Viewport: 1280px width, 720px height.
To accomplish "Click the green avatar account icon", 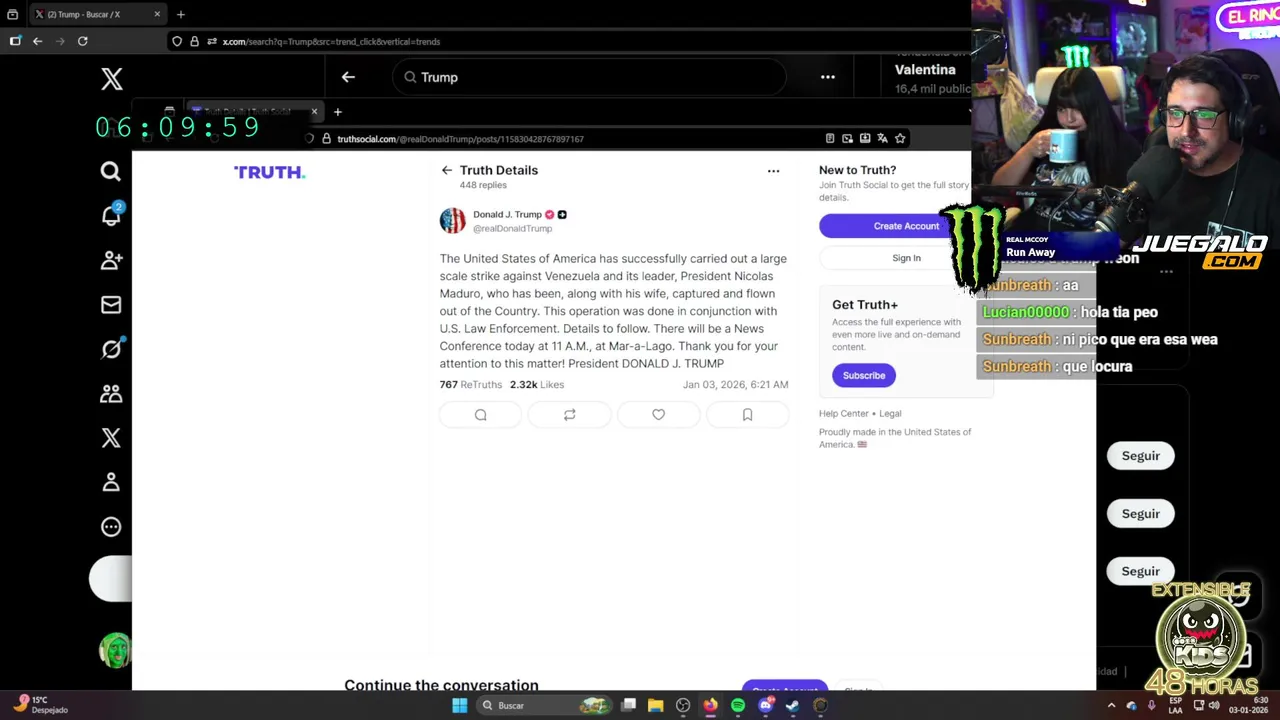I will click(x=115, y=650).
